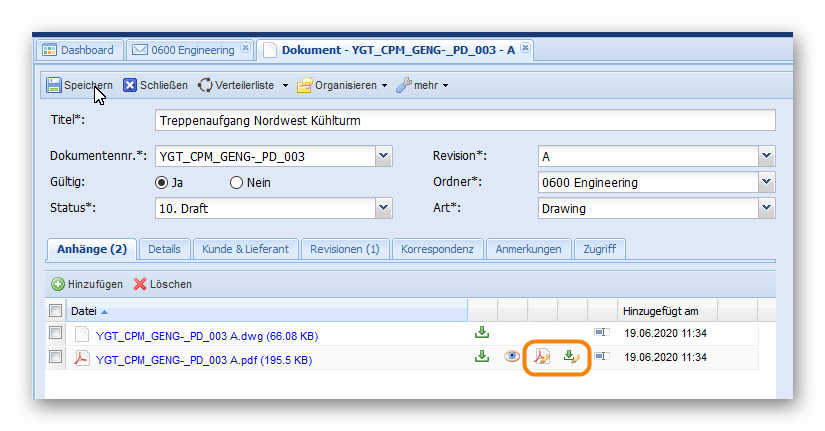This screenshot has height=431, width=825.
Task: Check the box for the DWG file
Action: (x=56, y=333)
